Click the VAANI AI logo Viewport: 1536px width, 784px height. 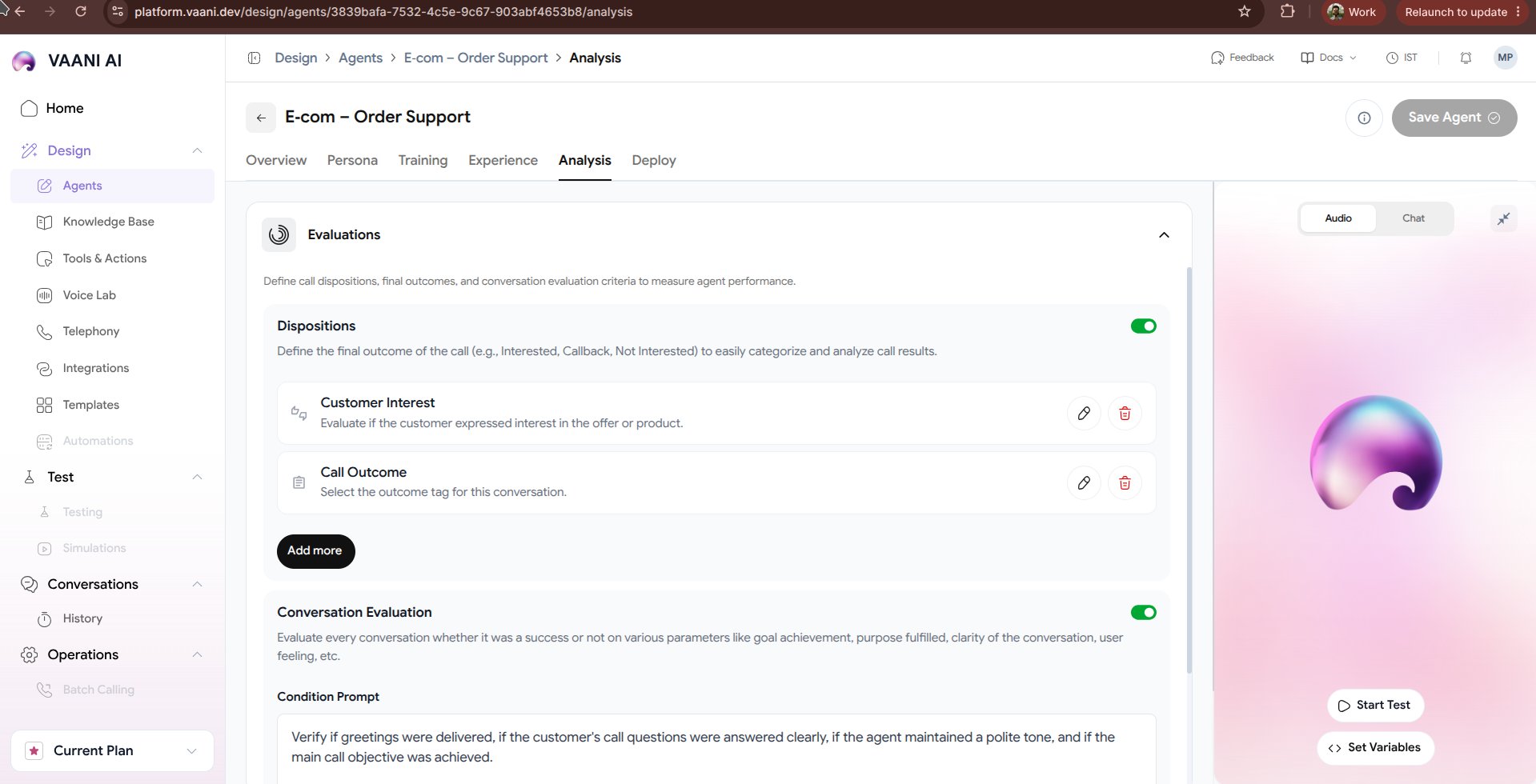pos(67,61)
